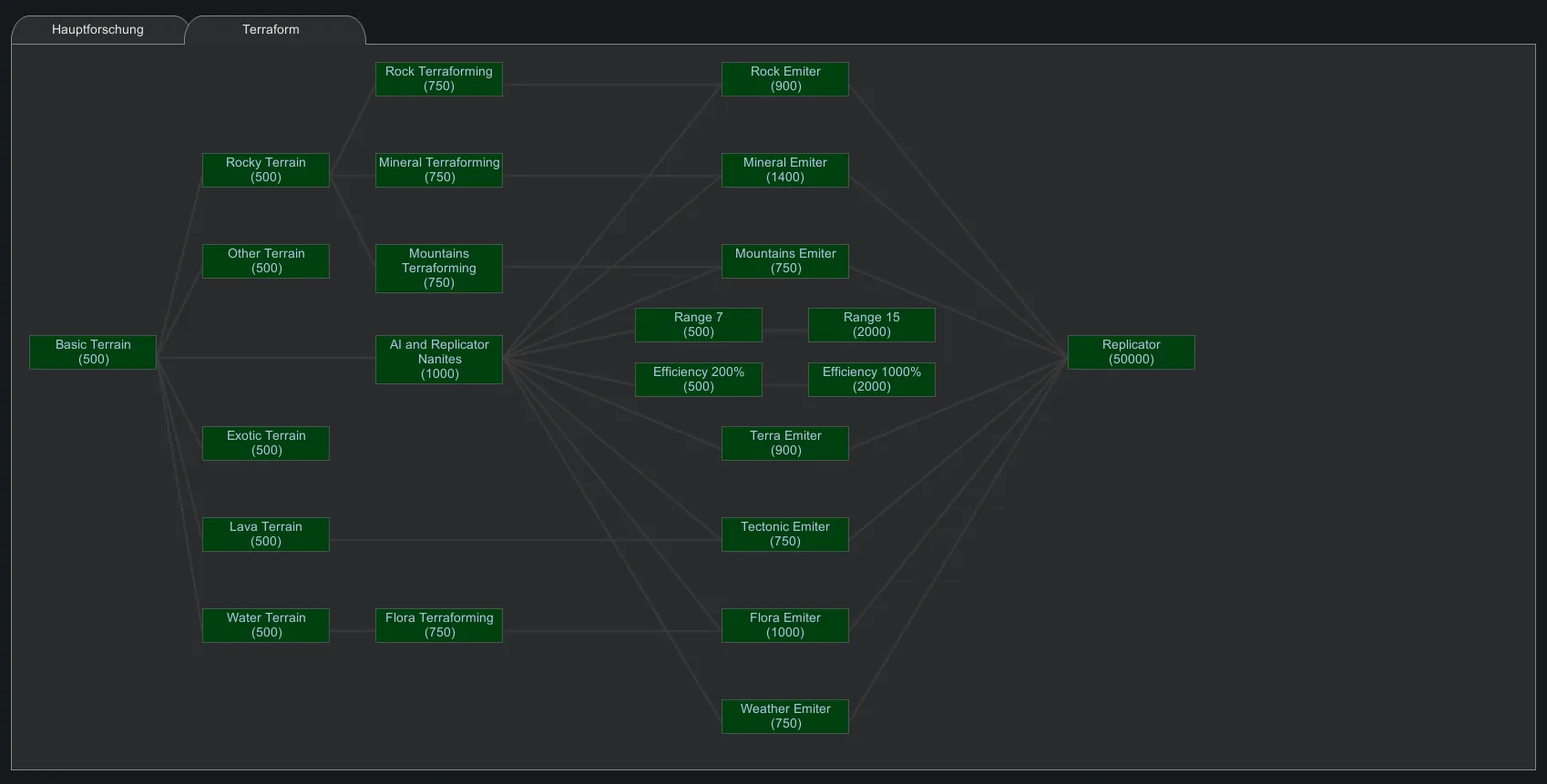Choose the Flora Terraforming node
This screenshot has height=784, width=1547.
pos(439,626)
